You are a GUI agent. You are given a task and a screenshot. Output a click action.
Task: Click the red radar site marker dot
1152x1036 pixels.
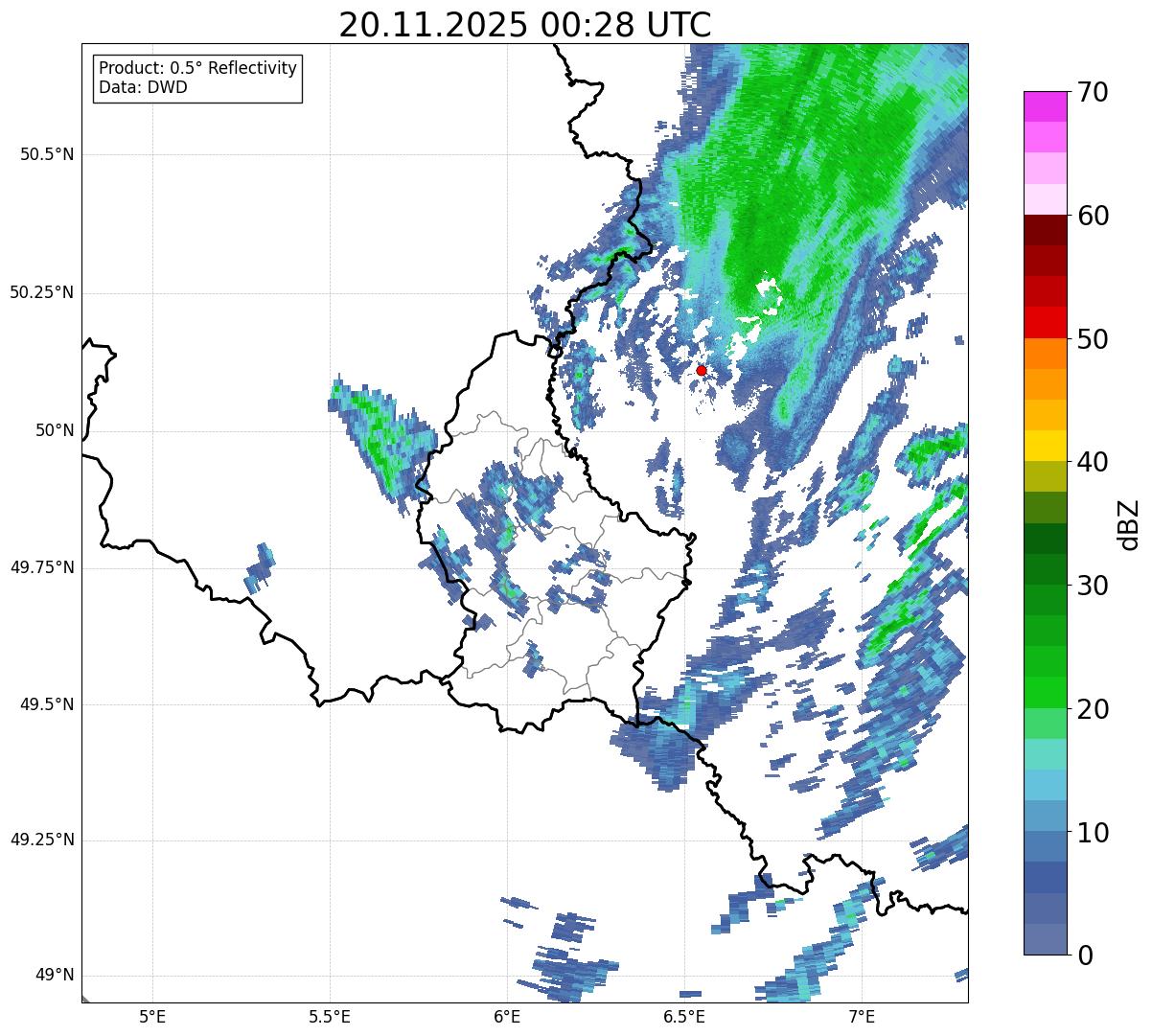pyautogui.click(x=702, y=370)
